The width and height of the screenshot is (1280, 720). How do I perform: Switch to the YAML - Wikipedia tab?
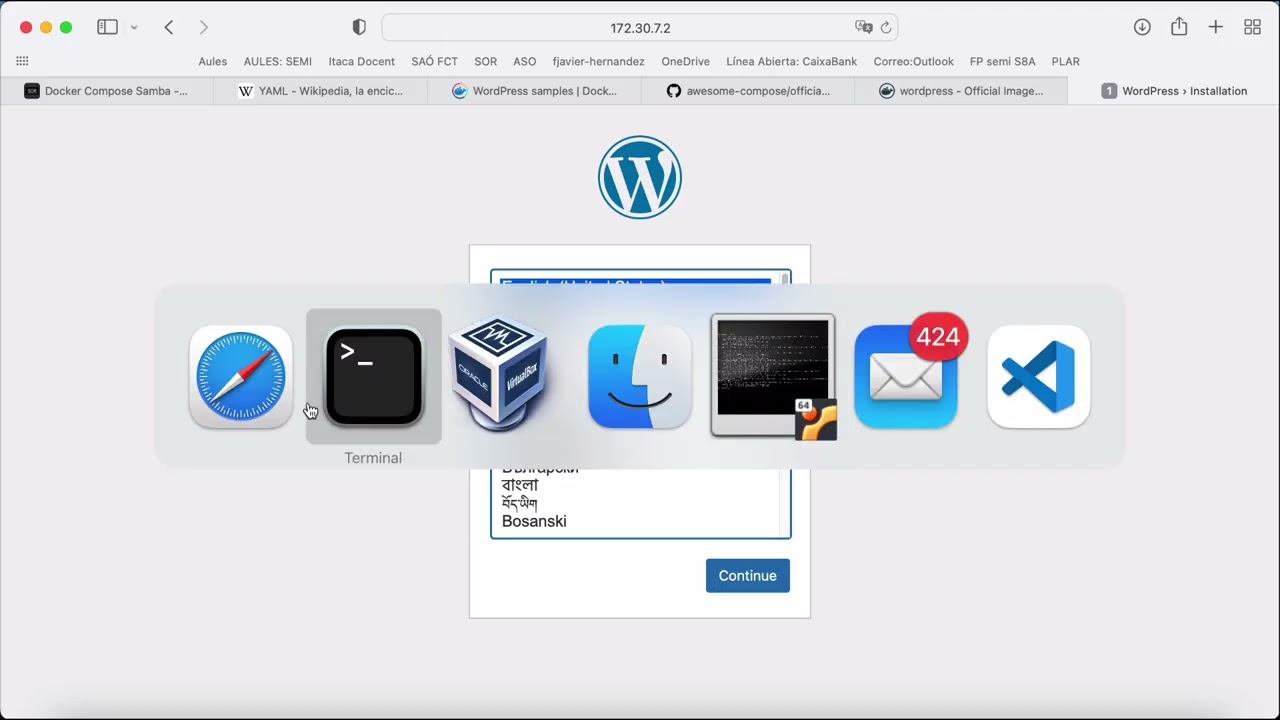coord(320,91)
